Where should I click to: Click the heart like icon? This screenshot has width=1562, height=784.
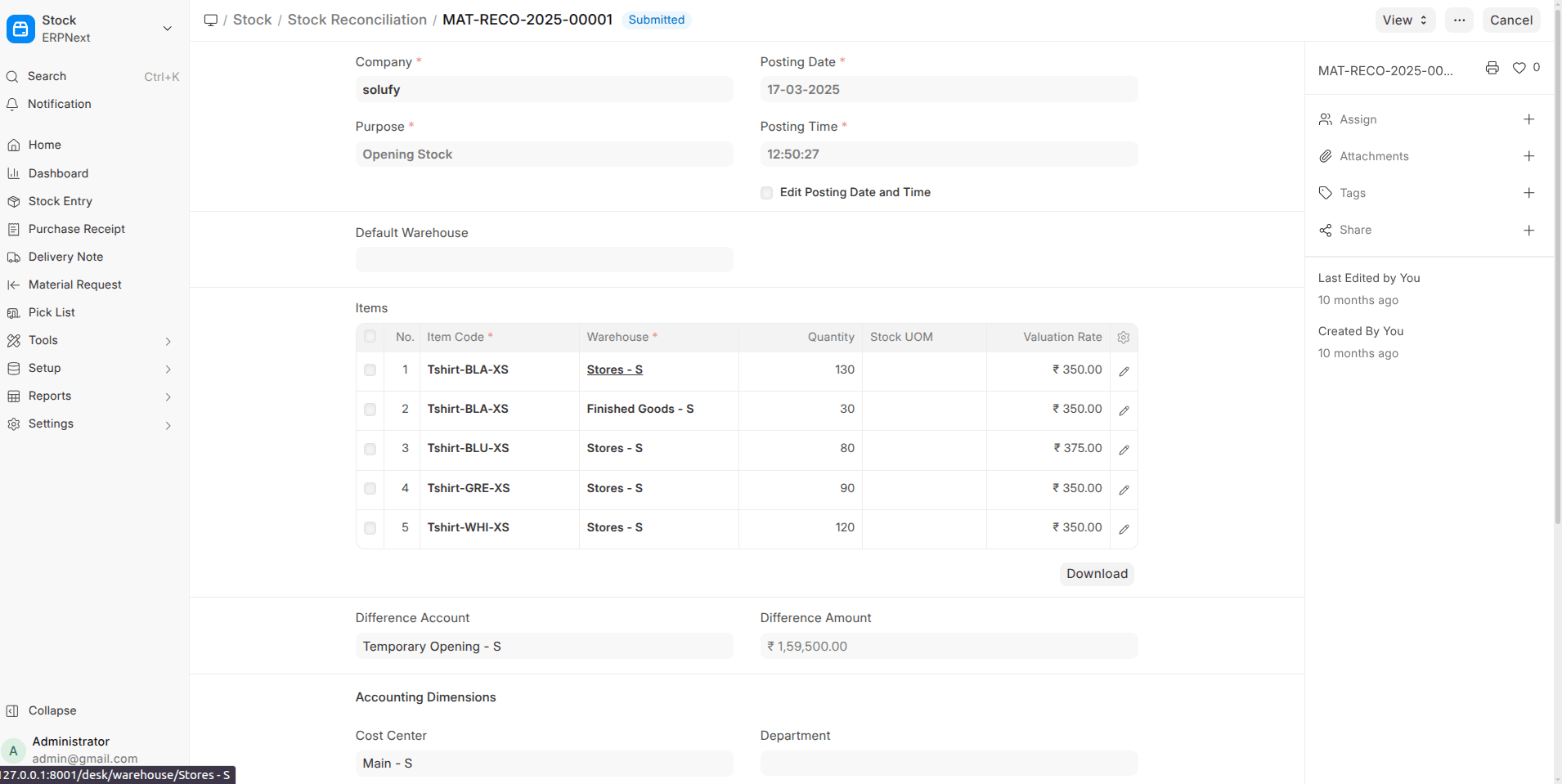click(x=1519, y=69)
